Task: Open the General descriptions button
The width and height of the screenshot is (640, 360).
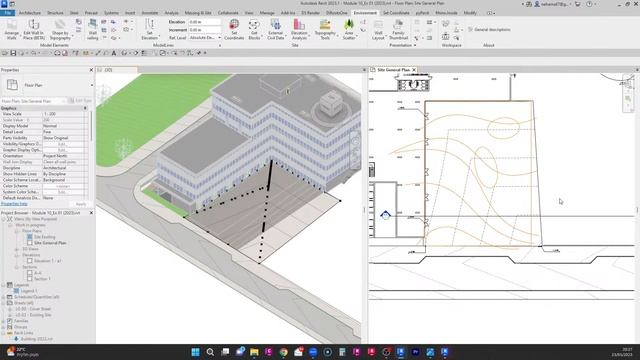Action: coord(489,29)
